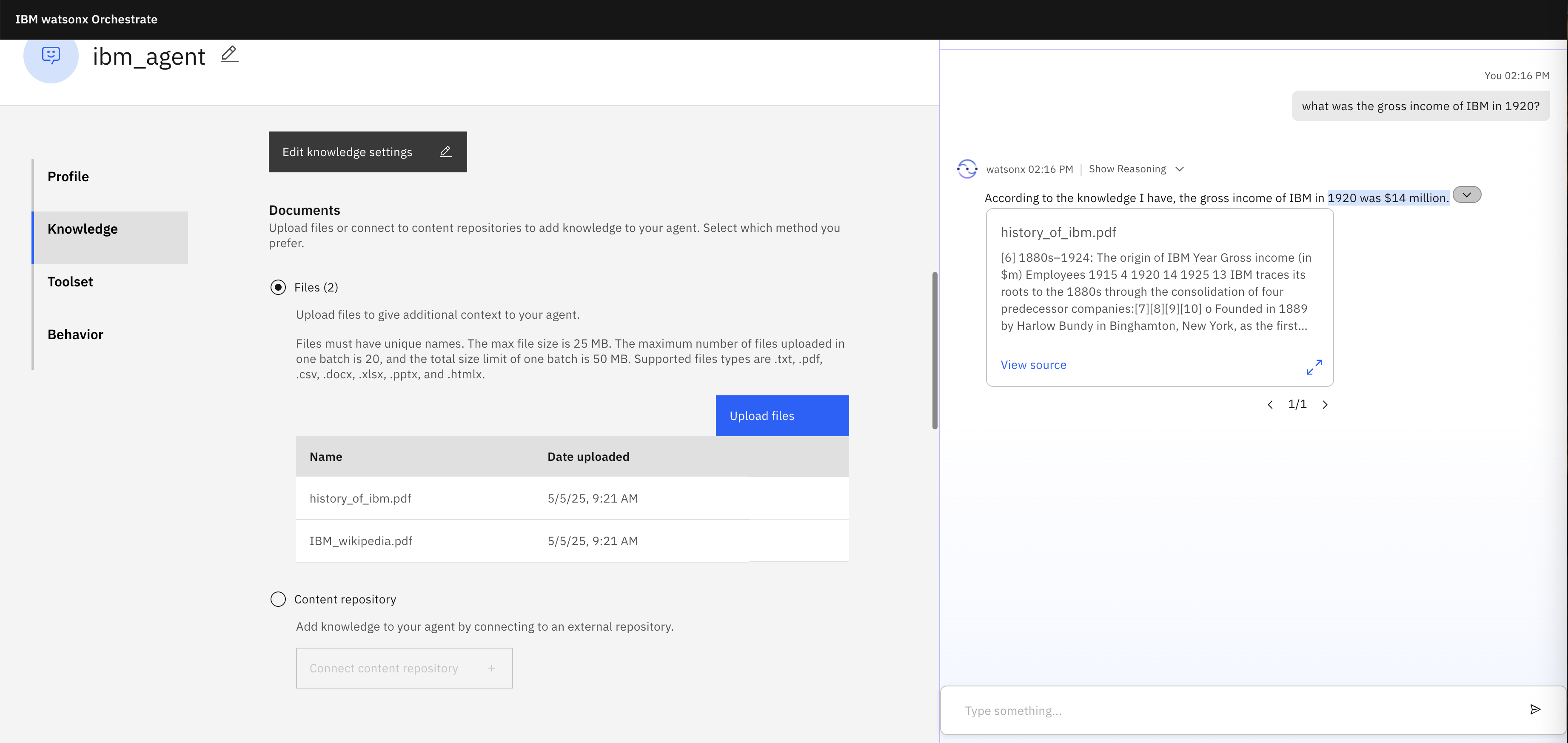Click the Upload files button

tap(782, 416)
